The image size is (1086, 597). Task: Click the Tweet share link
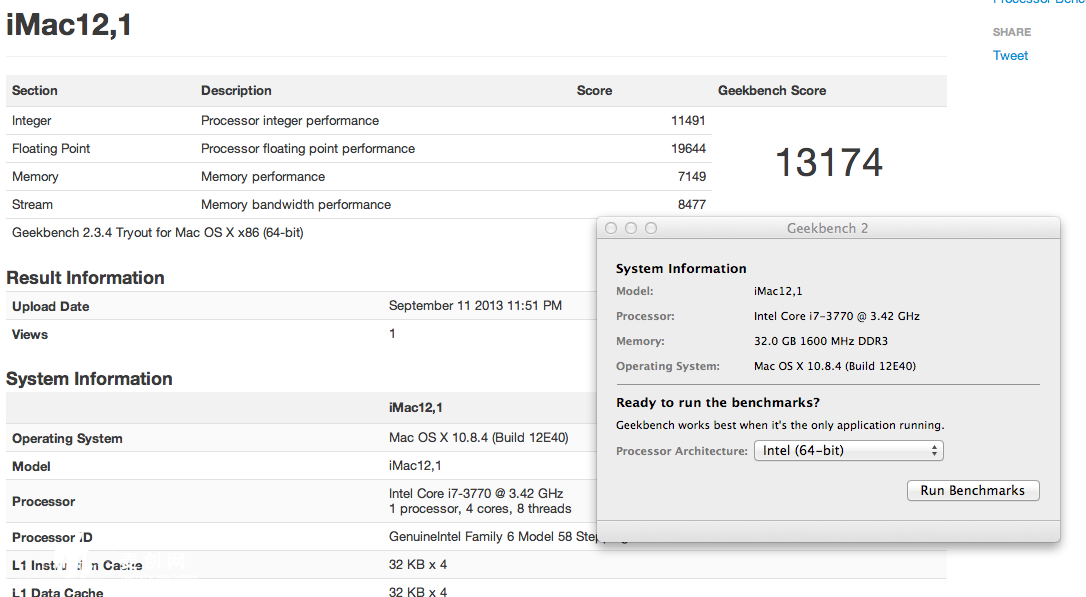1010,56
